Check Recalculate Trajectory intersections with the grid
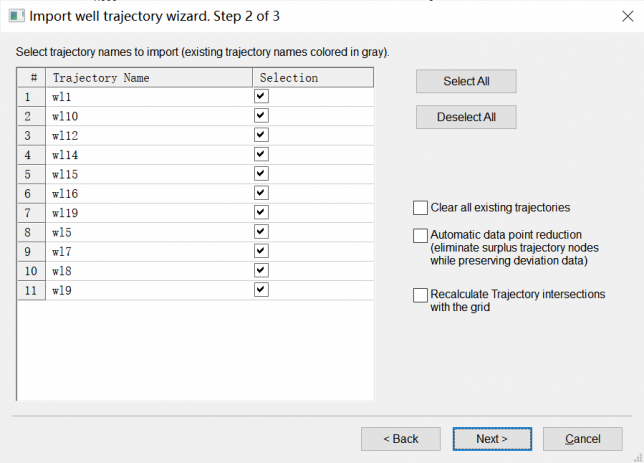The height and width of the screenshot is (463, 644). click(420, 295)
